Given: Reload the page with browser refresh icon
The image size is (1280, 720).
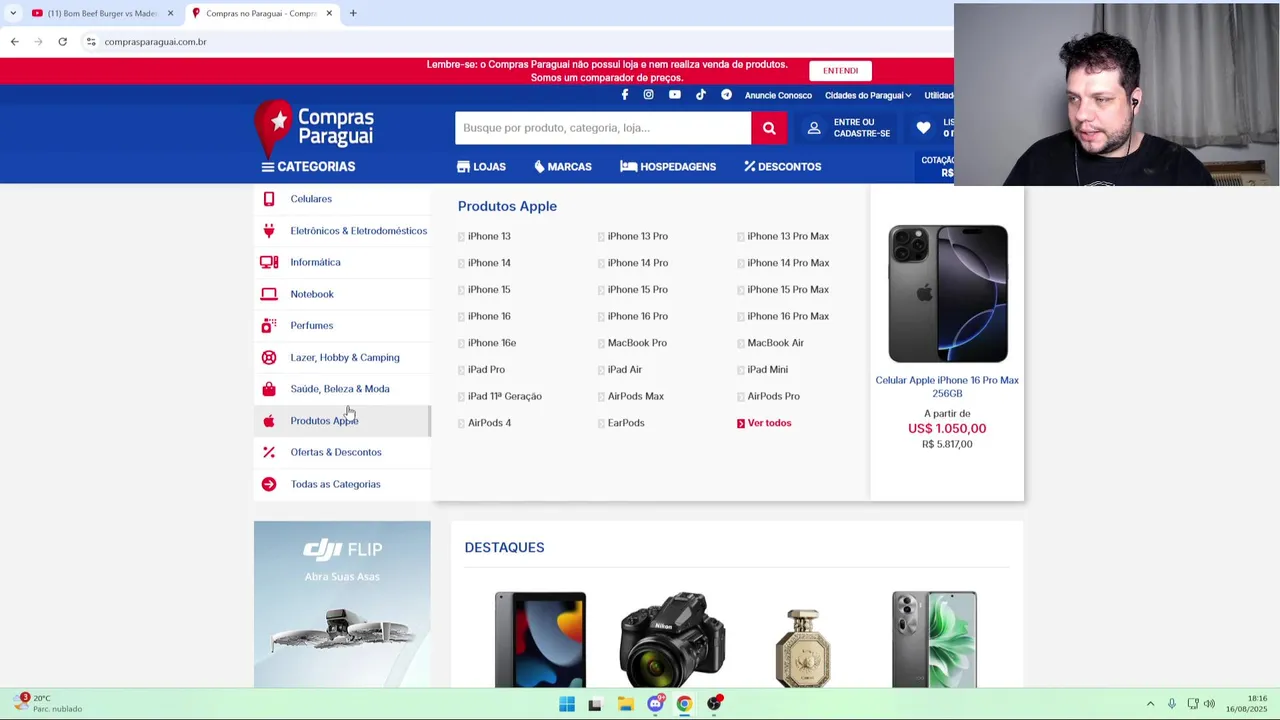Looking at the screenshot, I should coord(62,41).
